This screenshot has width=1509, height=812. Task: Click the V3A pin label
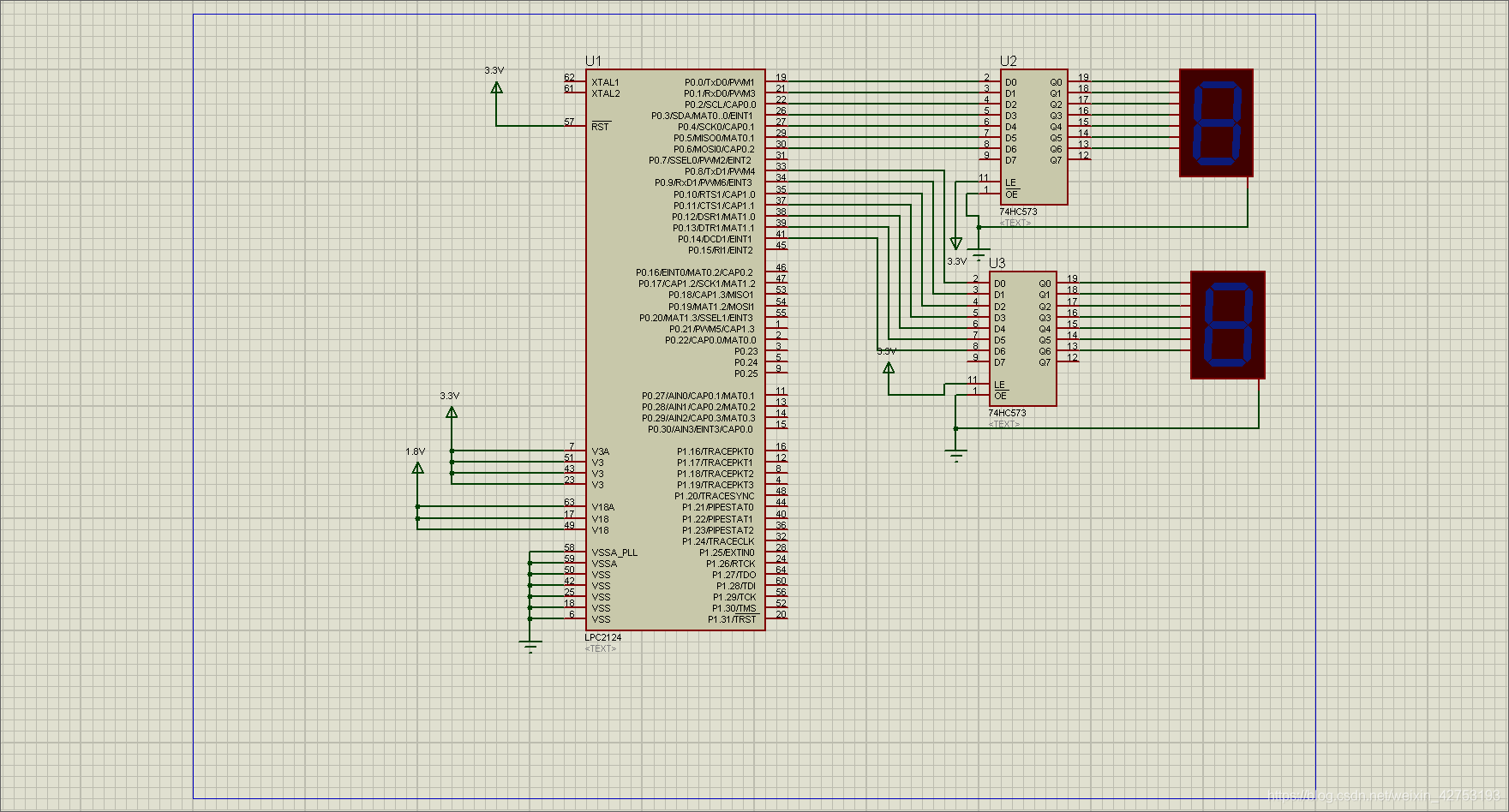601,451
